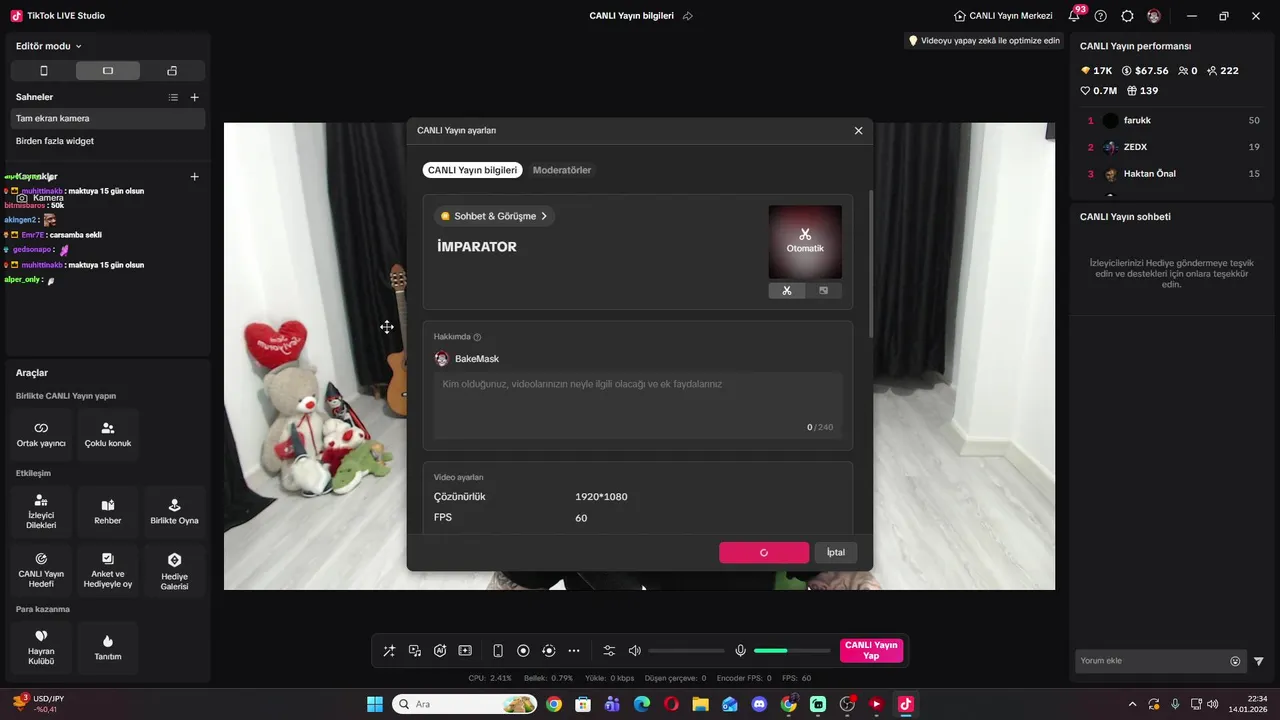This screenshot has height=720, width=1280.
Task: Select the Birden fazla widget scene
Action: (x=108, y=141)
